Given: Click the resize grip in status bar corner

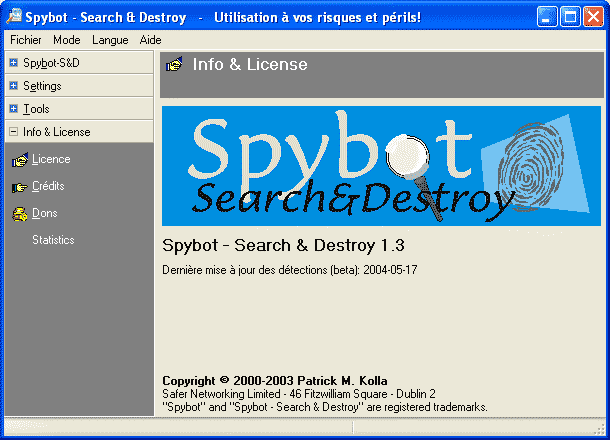Looking at the screenshot, I should (601, 429).
